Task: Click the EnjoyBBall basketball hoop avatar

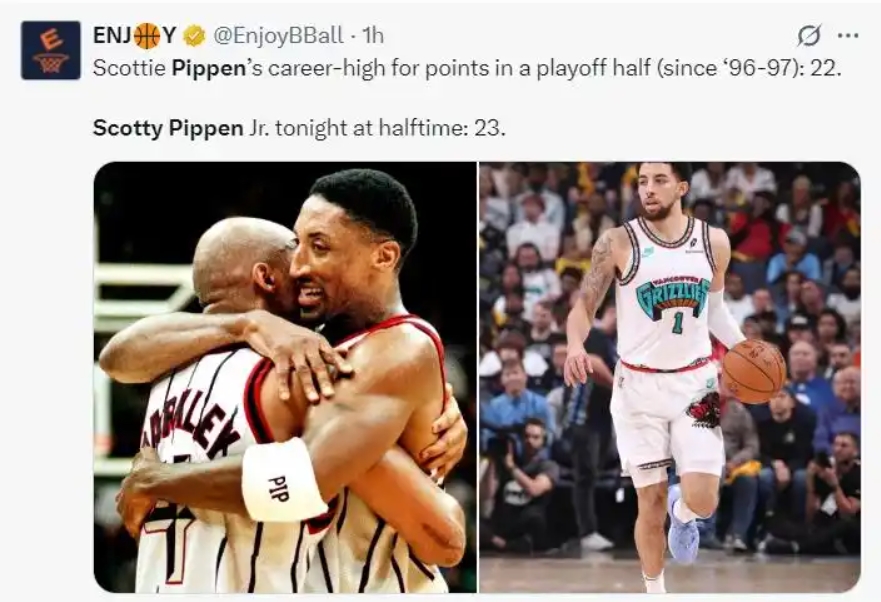Action: tap(51, 50)
